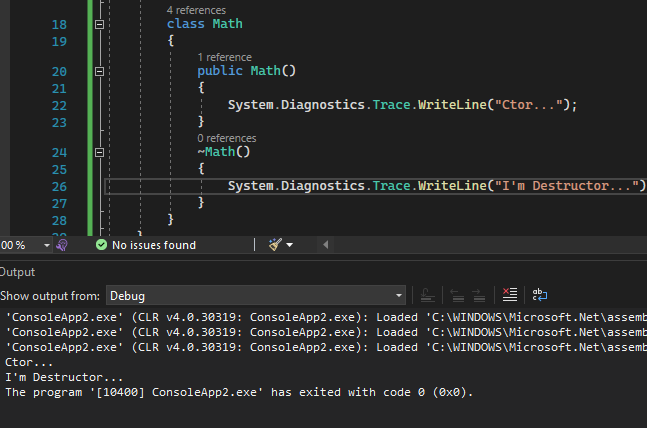This screenshot has height=428, width=647.
Task: Click the horizontal scrollbar left arrow
Action: click(326, 245)
